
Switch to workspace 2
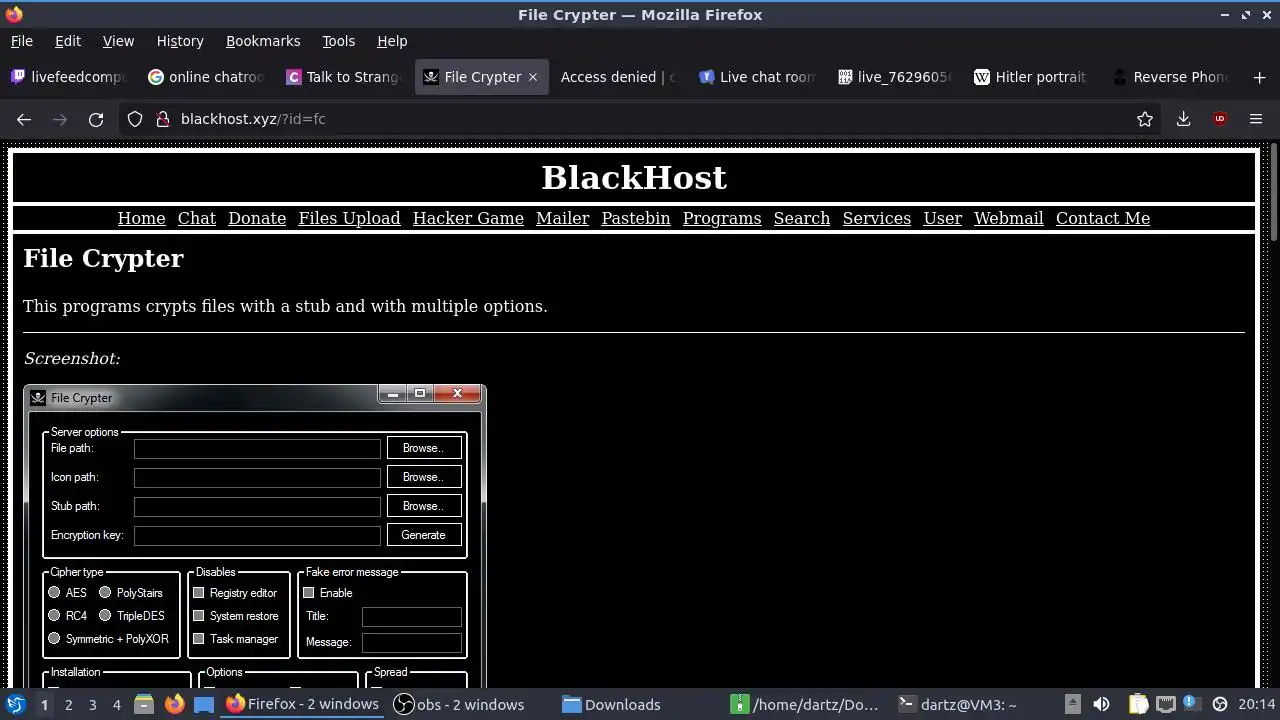click(68, 704)
